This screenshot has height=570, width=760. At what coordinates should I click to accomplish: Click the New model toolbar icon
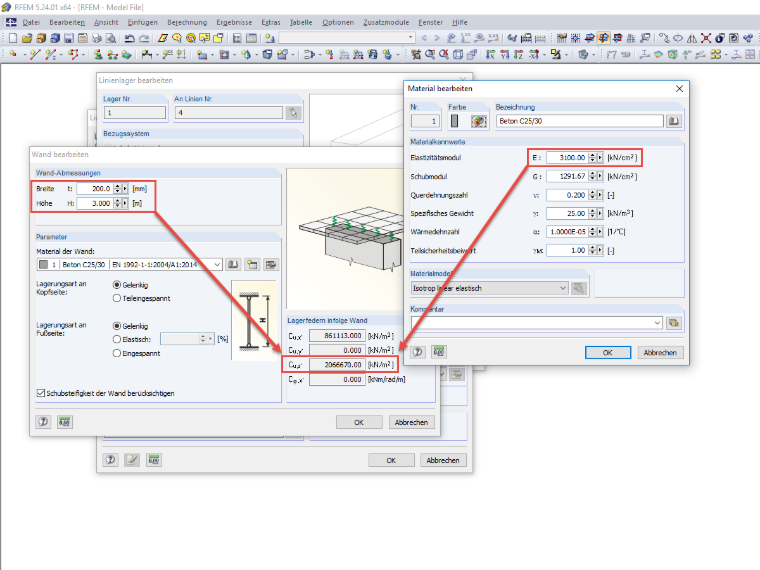13,38
